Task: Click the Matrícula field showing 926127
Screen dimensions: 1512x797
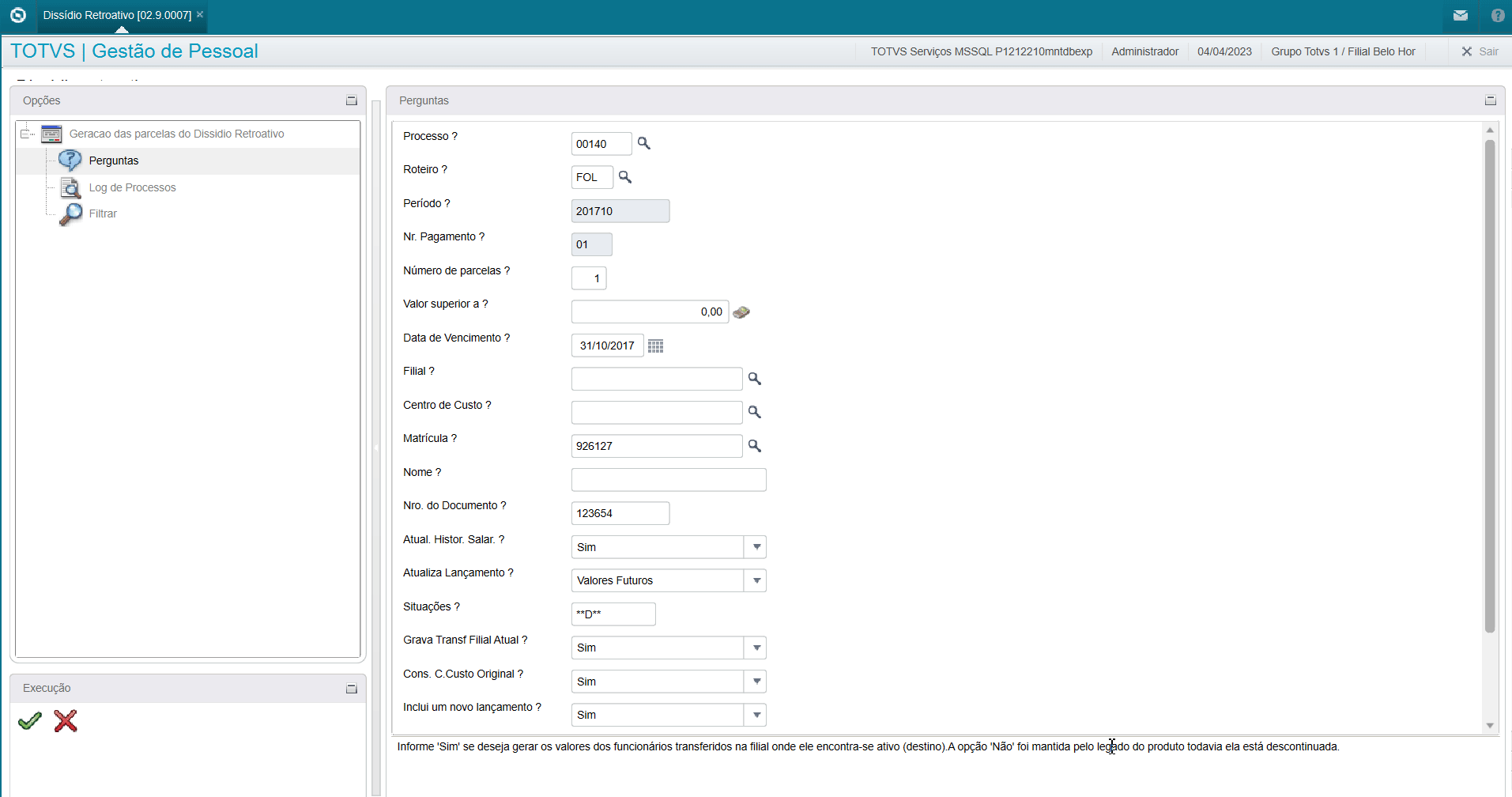Action: coord(657,446)
